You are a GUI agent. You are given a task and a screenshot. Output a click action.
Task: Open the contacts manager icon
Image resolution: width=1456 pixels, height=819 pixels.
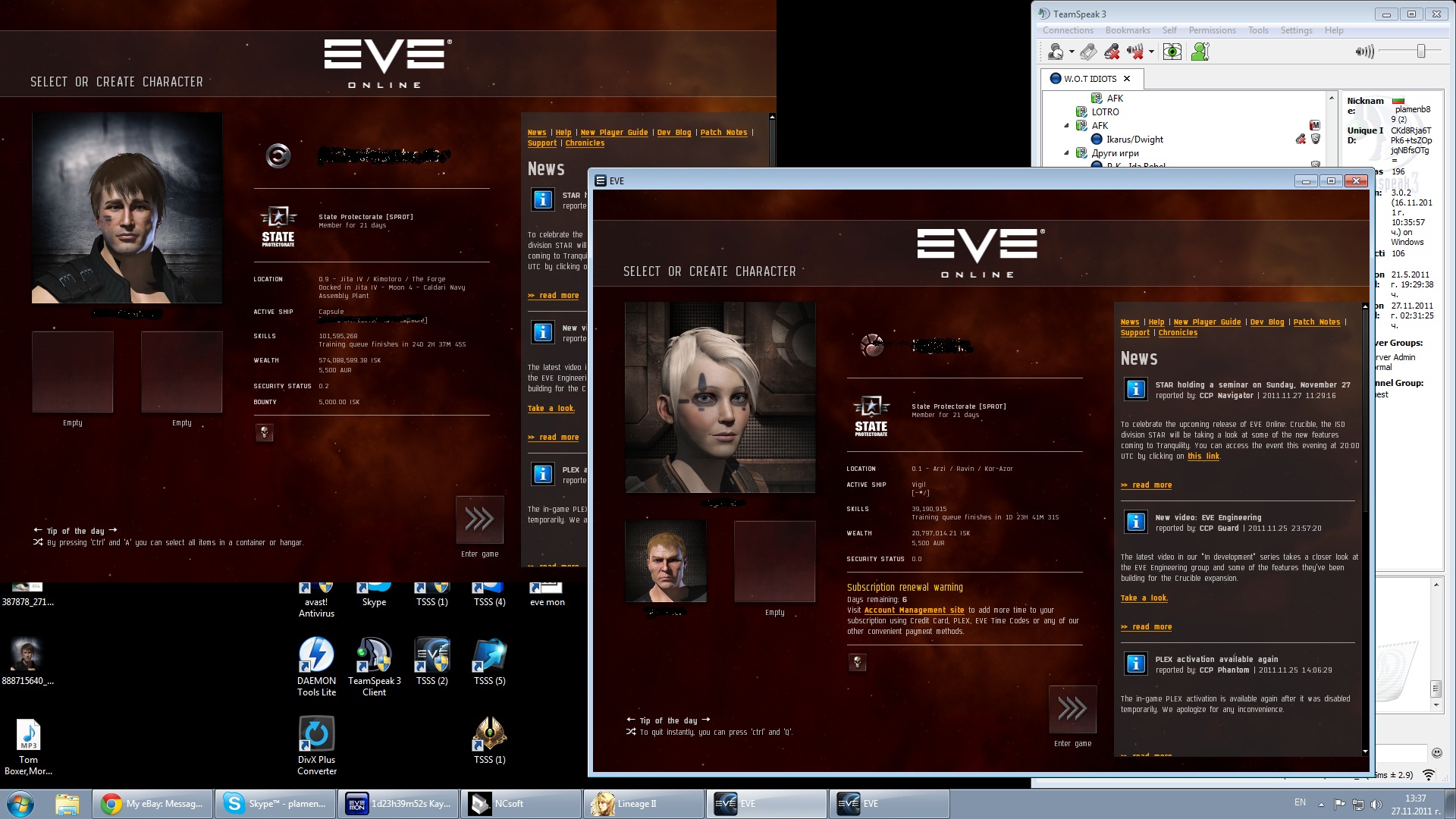tap(1200, 52)
